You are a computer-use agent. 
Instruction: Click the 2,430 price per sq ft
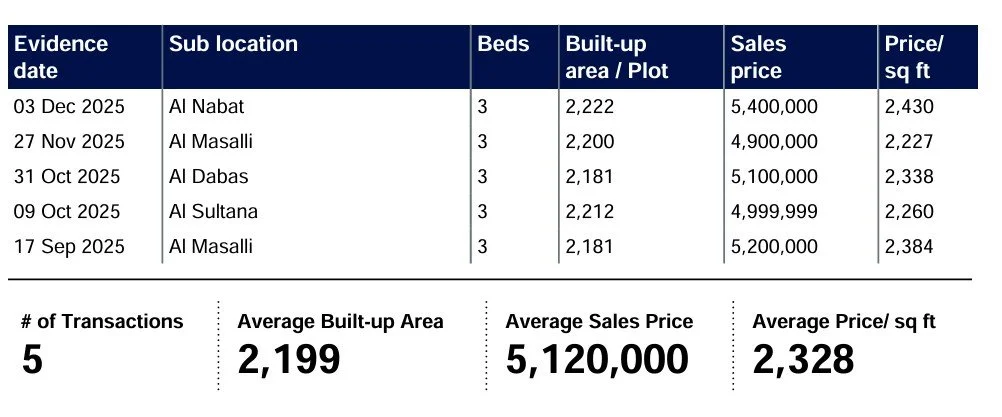click(x=909, y=107)
